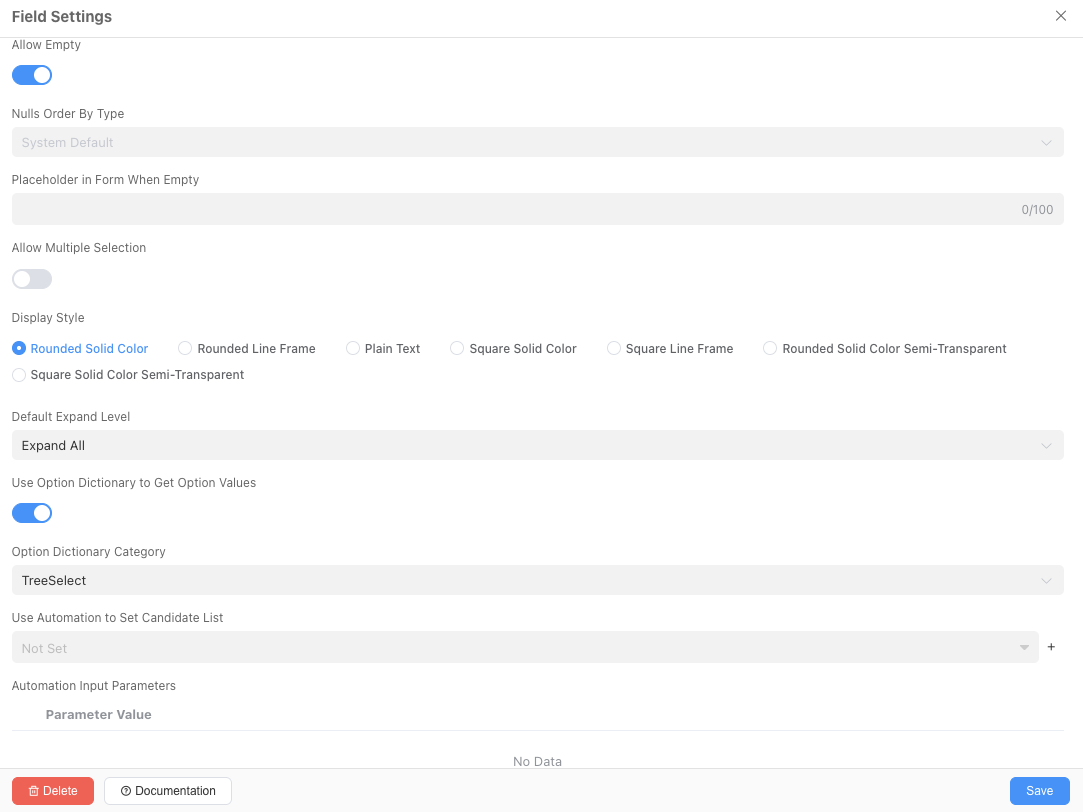Image resolution: width=1083 pixels, height=812 pixels.
Task: Disable Use Option Dictionary switch
Action: click(x=32, y=513)
